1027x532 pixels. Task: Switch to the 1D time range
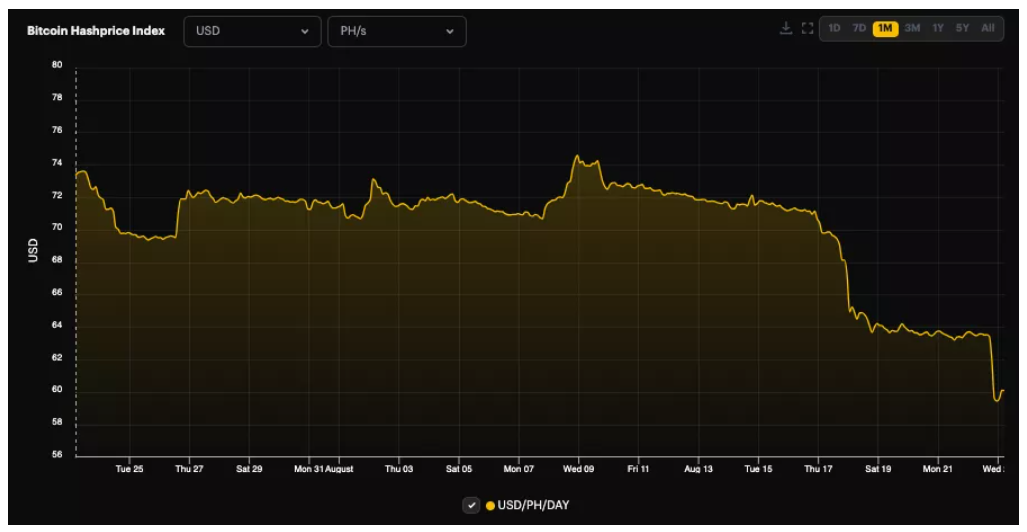[x=835, y=28]
